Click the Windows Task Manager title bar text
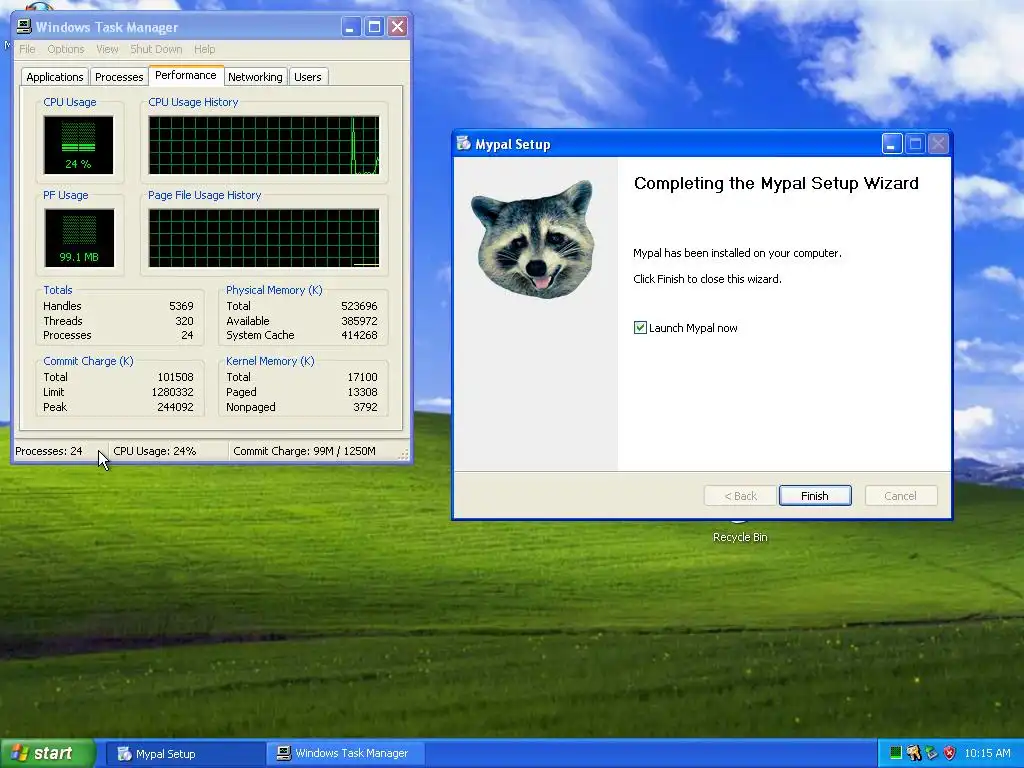The image size is (1024, 768). pos(107,27)
